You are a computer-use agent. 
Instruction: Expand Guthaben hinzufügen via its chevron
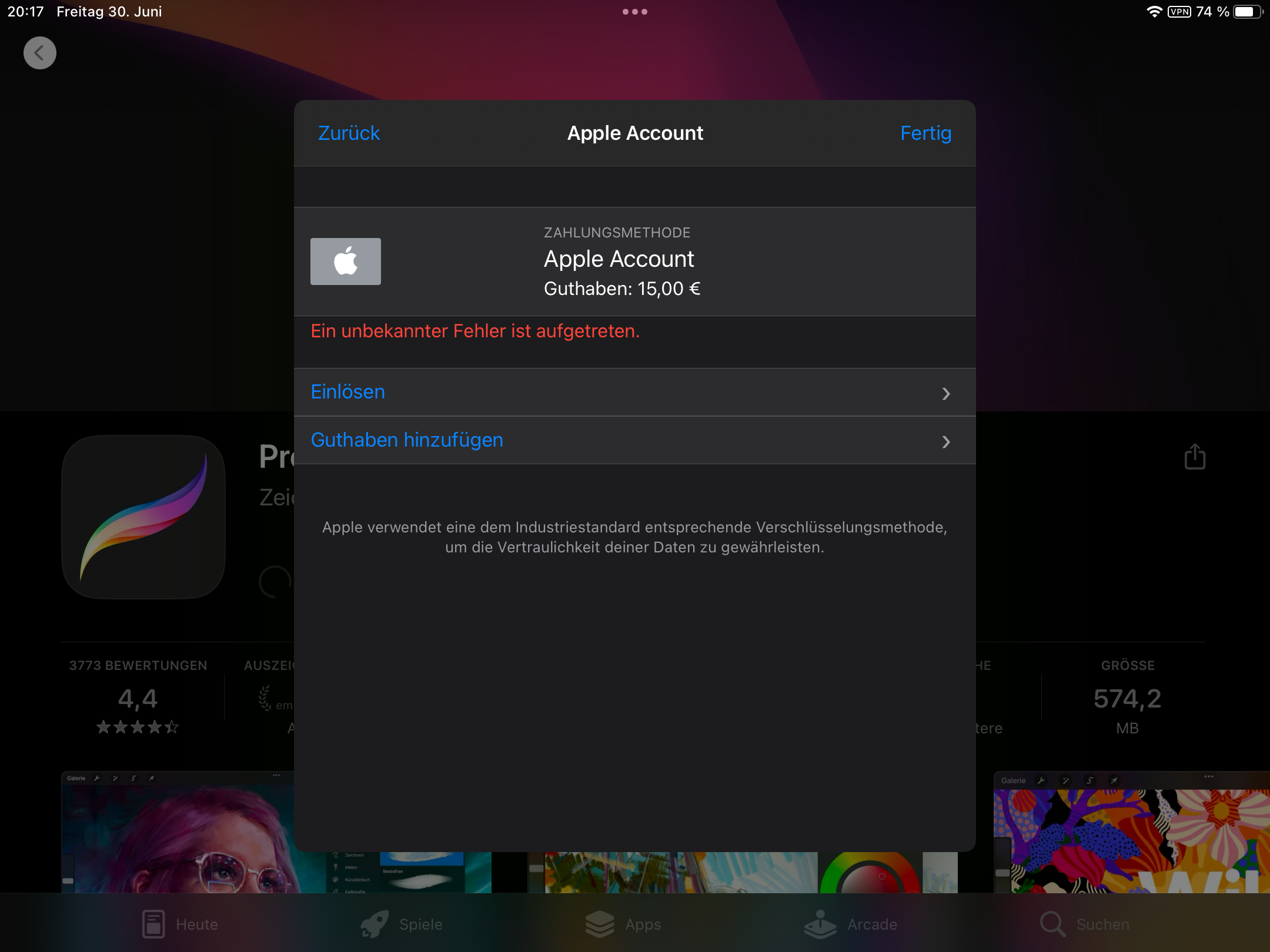[945, 441]
